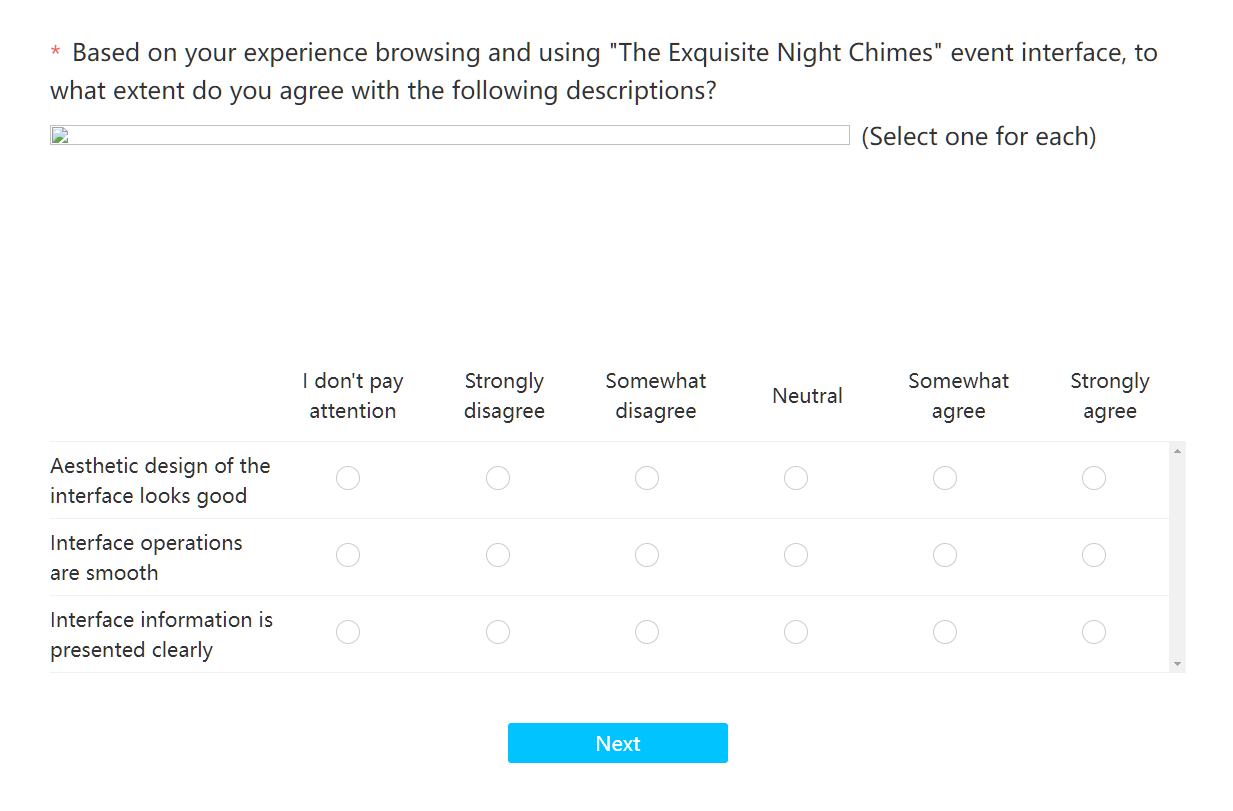Select Strongly agree for interface operations smooth
1233x811 pixels.
pyautogui.click(x=1093, y=555)
